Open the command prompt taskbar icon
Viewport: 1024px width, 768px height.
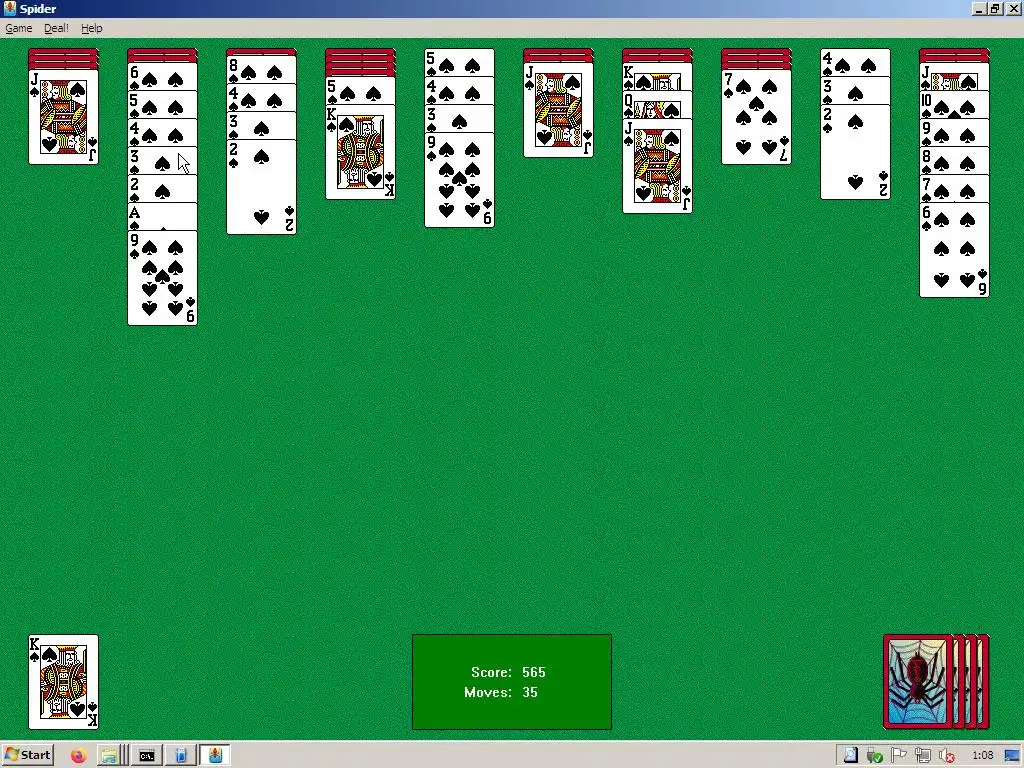[146, 756]
